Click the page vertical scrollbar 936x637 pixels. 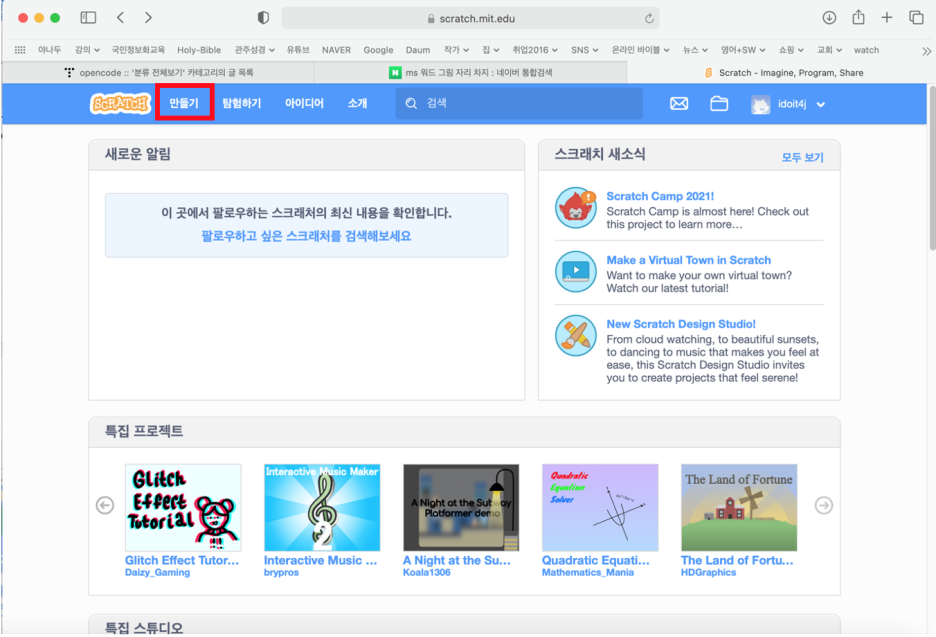click(x=932, y=169)
